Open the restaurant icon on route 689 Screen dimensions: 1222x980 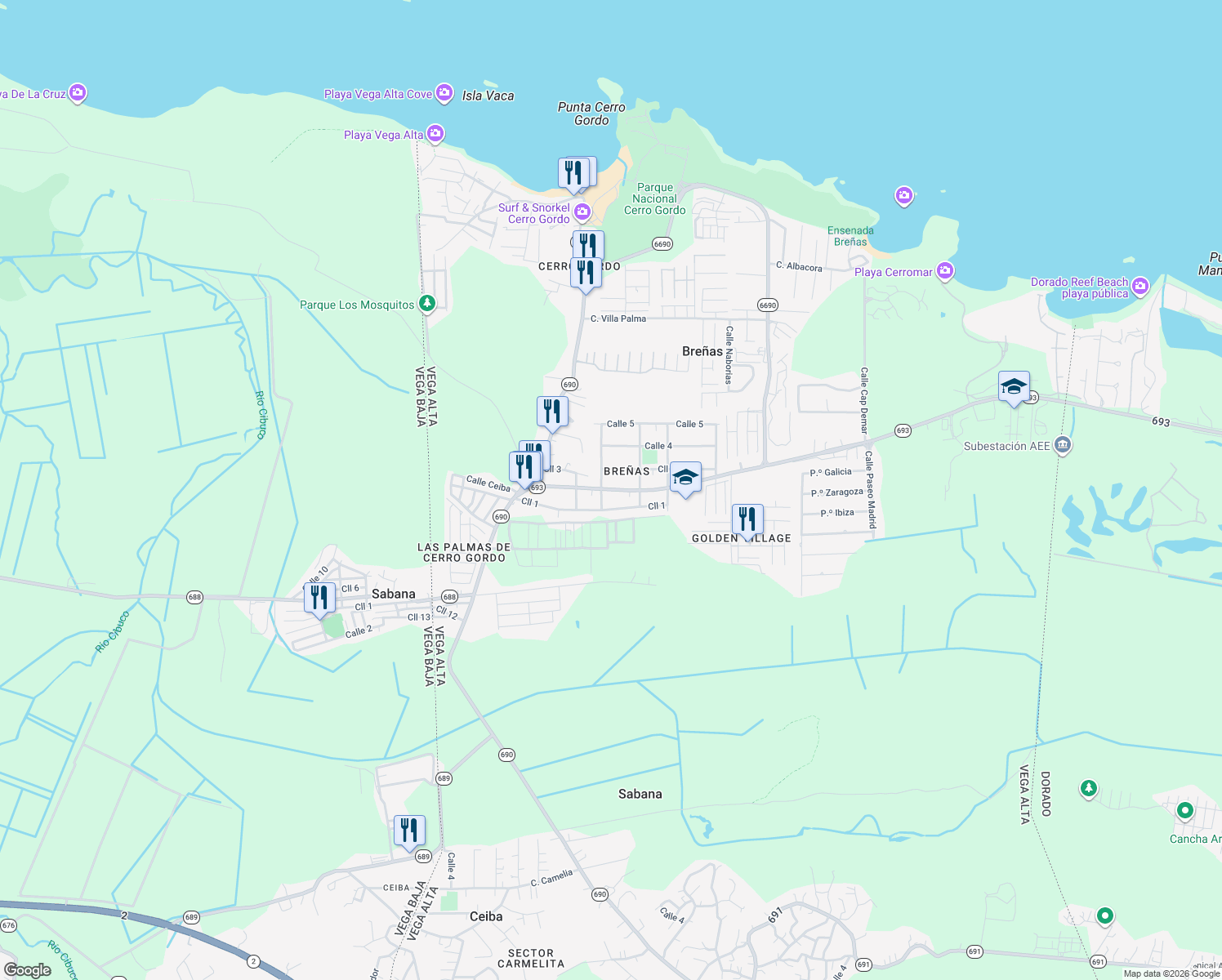[410, 828]
